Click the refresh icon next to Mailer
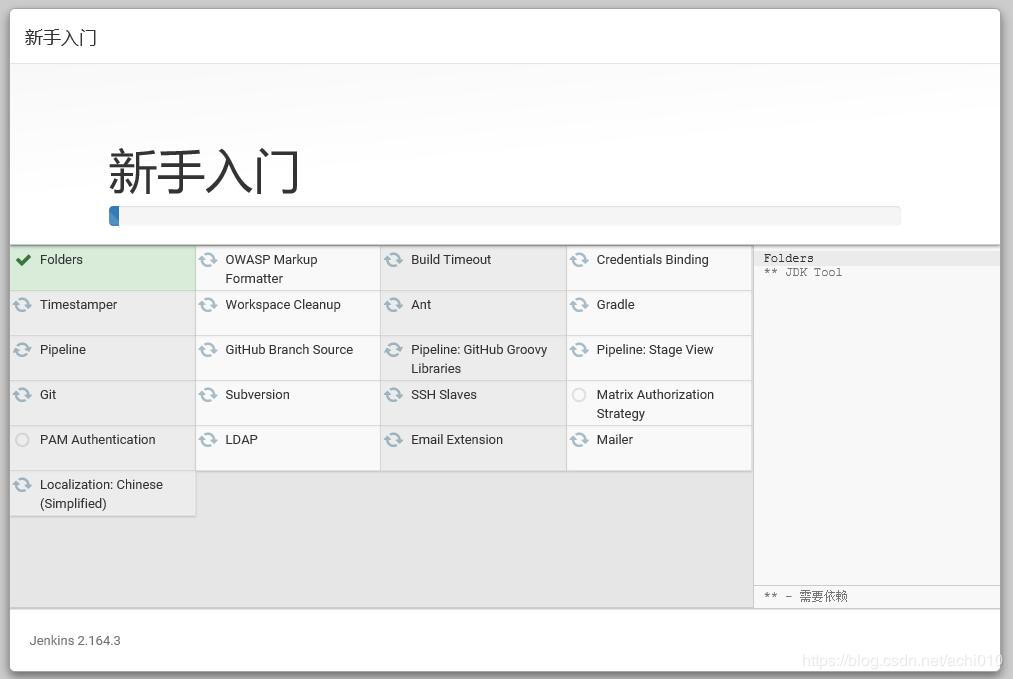Screen dimensions: 1013x679 579,440
